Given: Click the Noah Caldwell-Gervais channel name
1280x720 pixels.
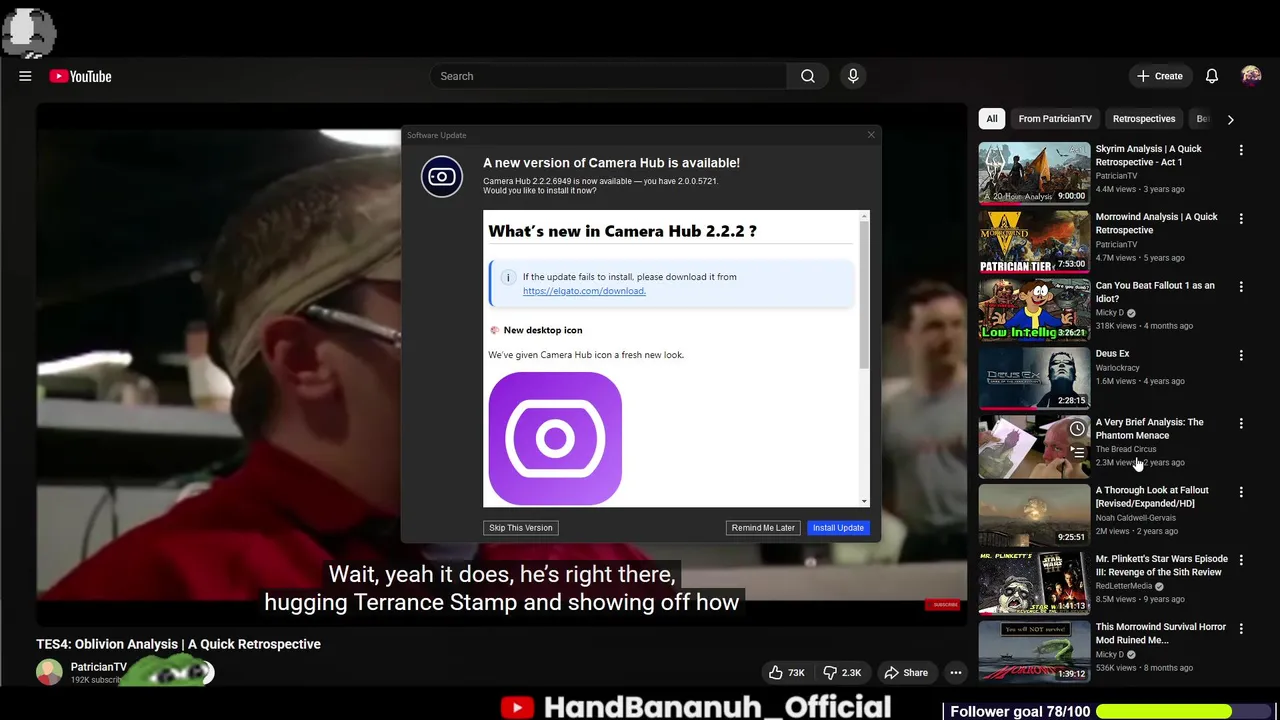Looking at the screenshot, I should point(1135,518).
